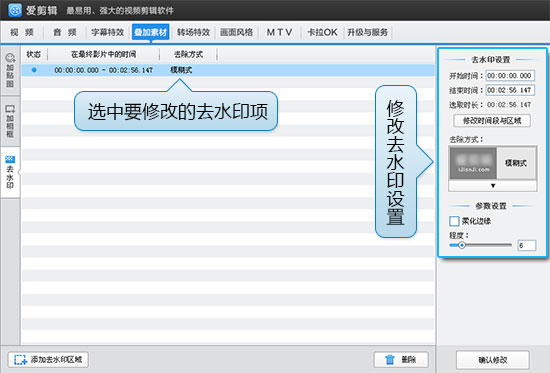Switch to the 音频 tab
The height and width of the screenshot is (373, 550).
point(65,32)
